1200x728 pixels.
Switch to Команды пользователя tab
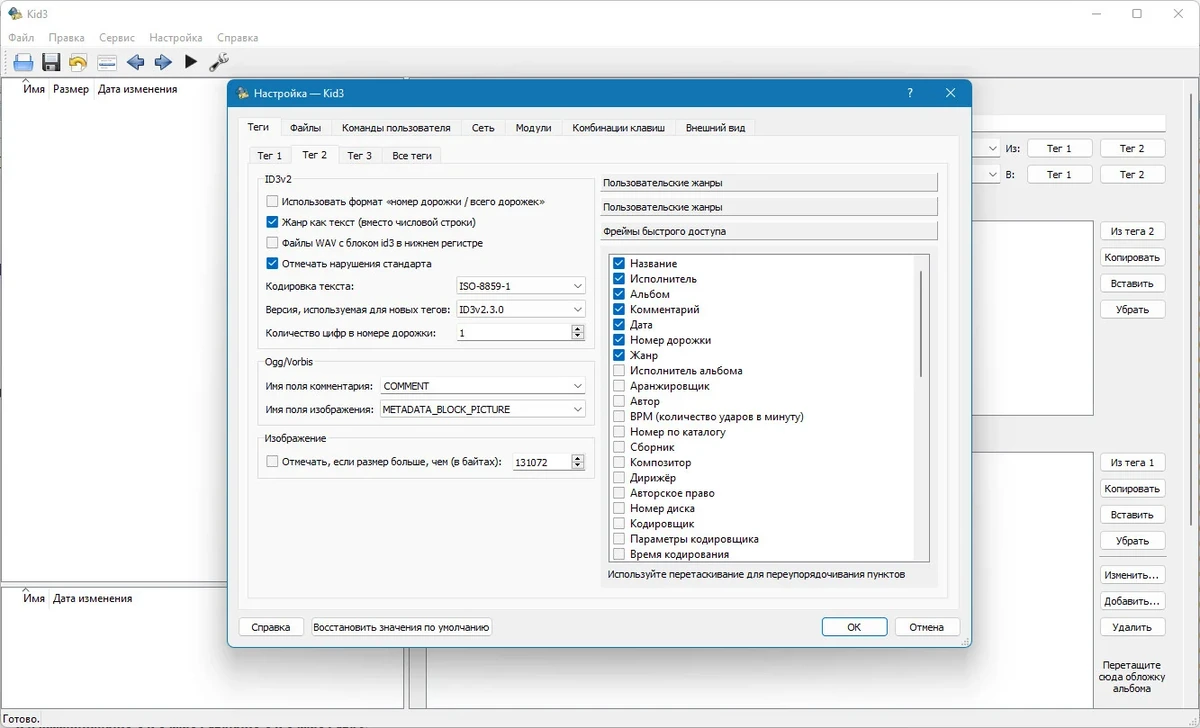click(396, 128)
